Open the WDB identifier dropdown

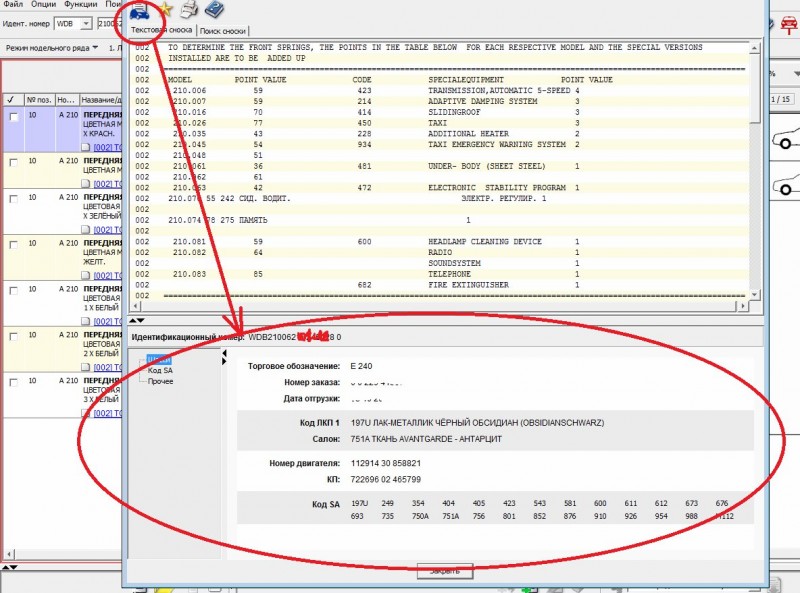86,23
